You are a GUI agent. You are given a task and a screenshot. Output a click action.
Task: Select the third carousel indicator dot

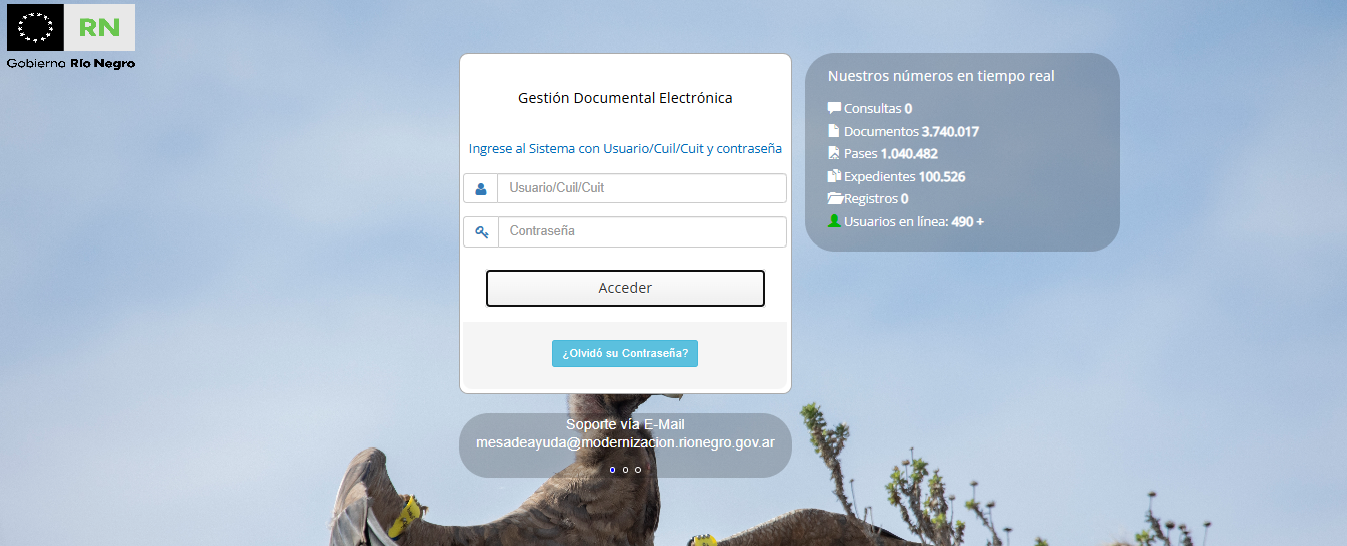coord(638,469)
